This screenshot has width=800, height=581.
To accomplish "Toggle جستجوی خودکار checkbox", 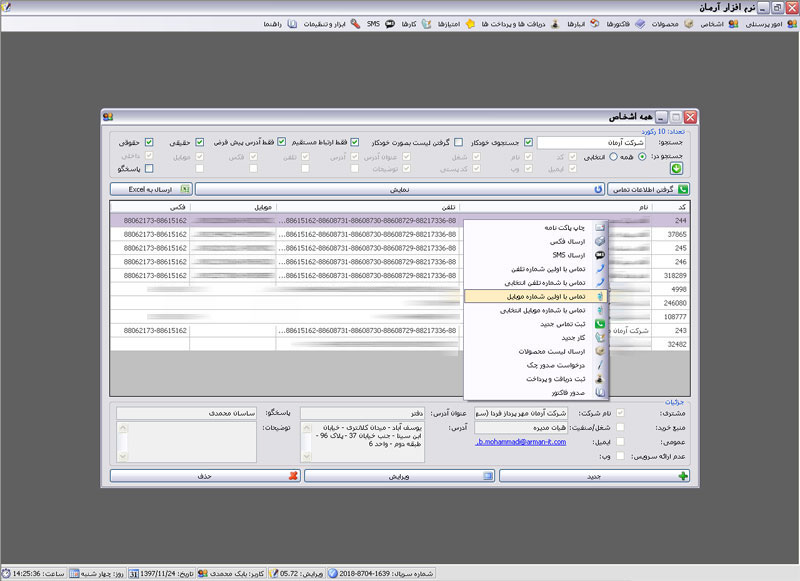I will click(529, 142).
